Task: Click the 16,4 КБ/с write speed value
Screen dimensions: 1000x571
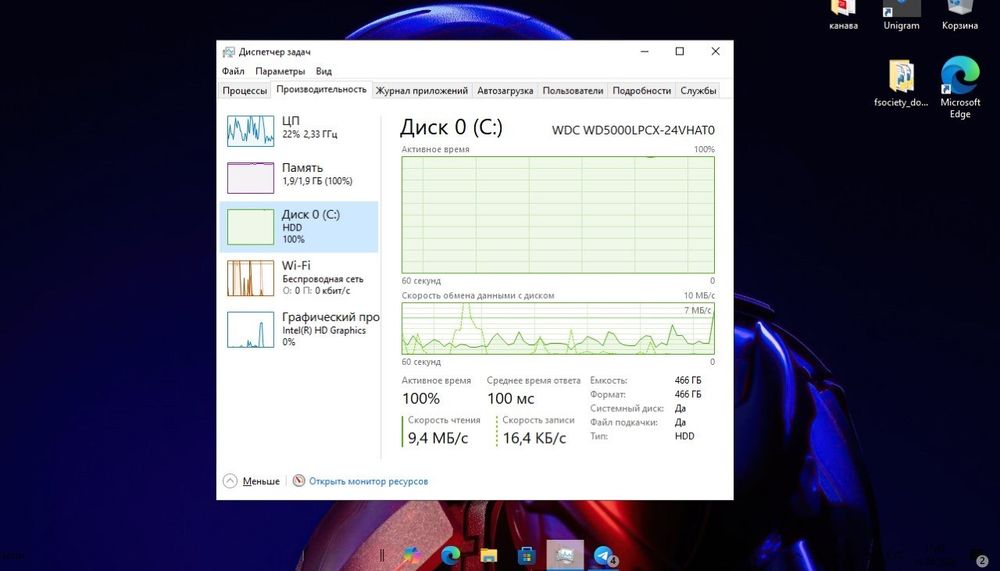Action: [x=534, y=438]
